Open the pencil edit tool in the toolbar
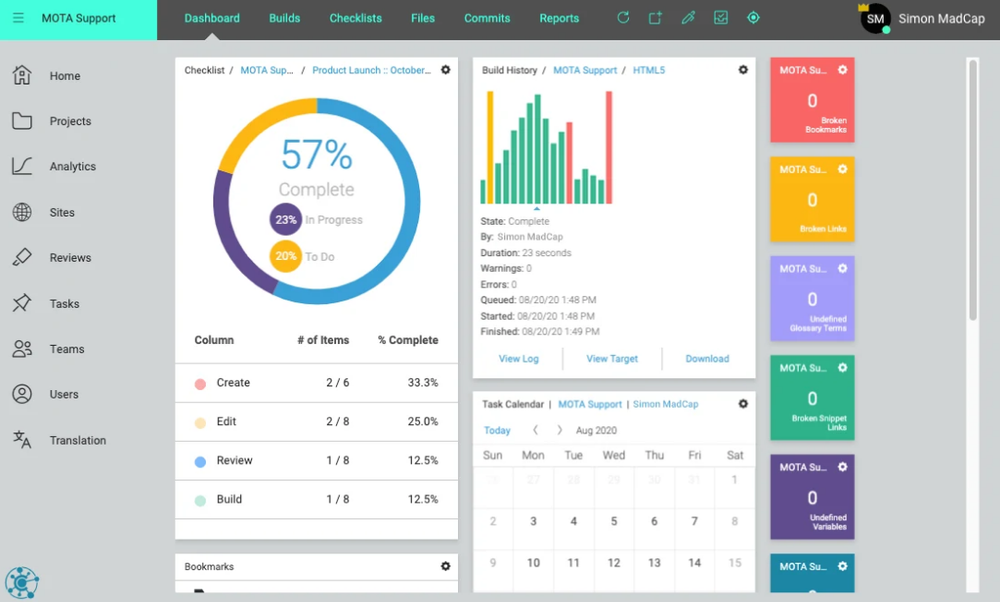The height and width of the screenshot is (602, 1000). (688, 17)
